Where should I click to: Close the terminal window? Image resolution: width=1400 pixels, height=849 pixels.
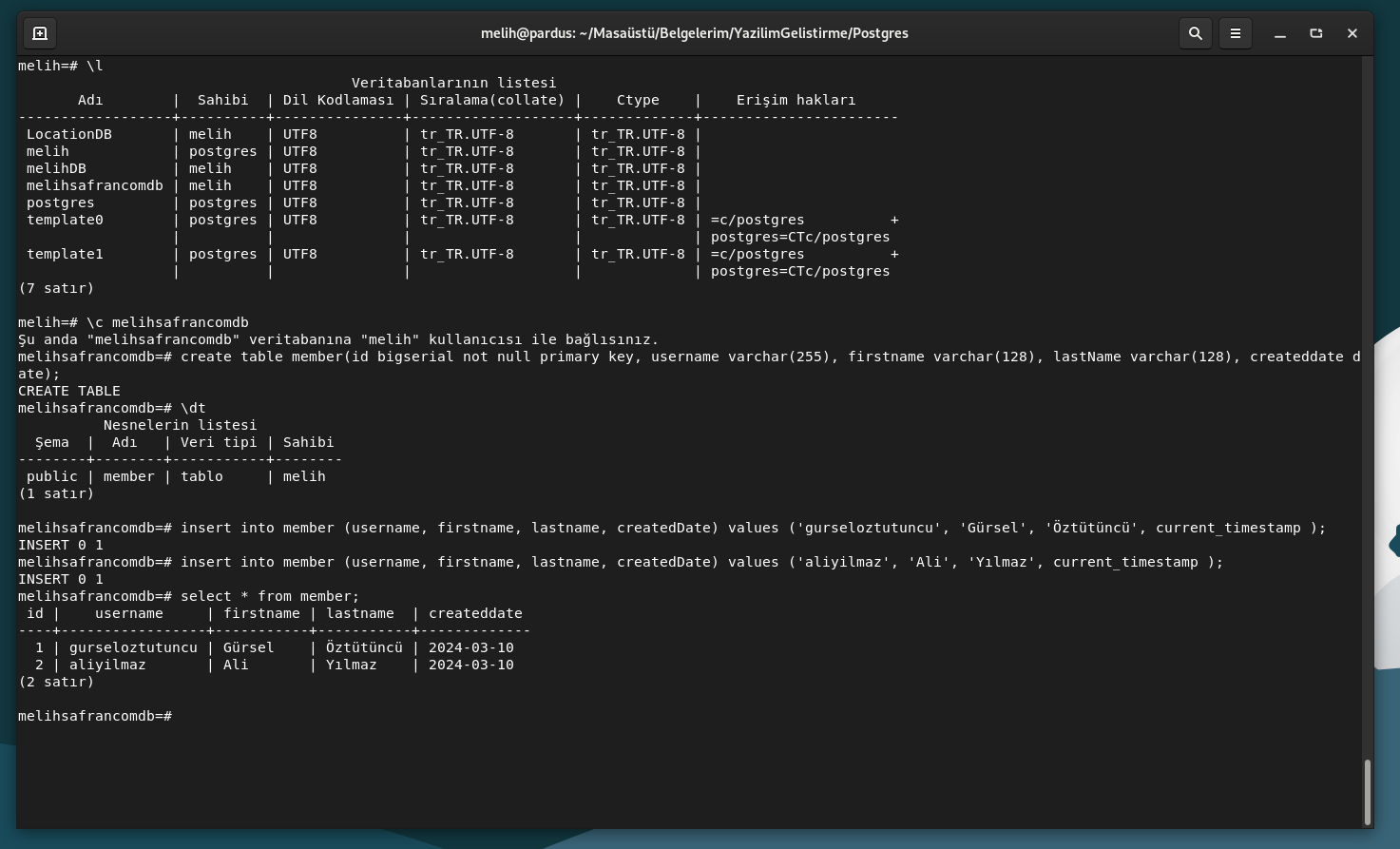(1352, 33)
